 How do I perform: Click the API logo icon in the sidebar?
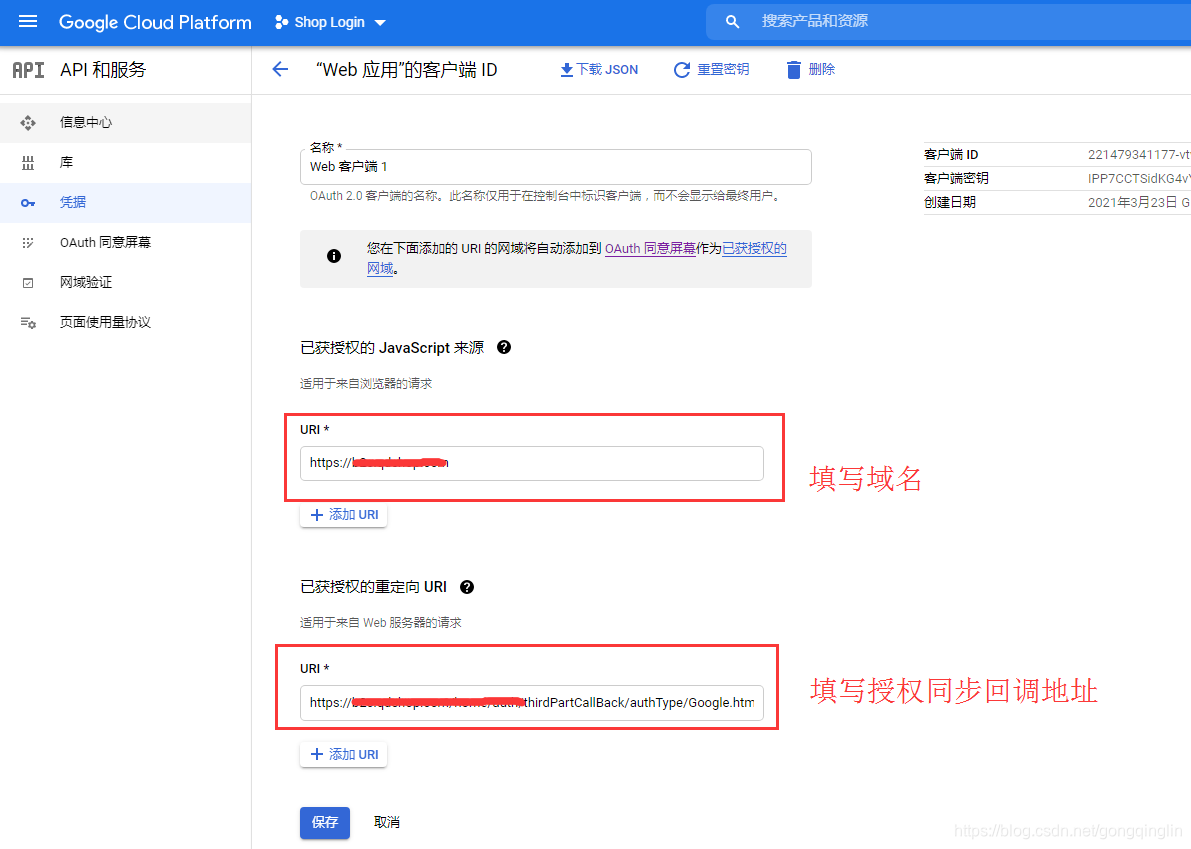28,70
